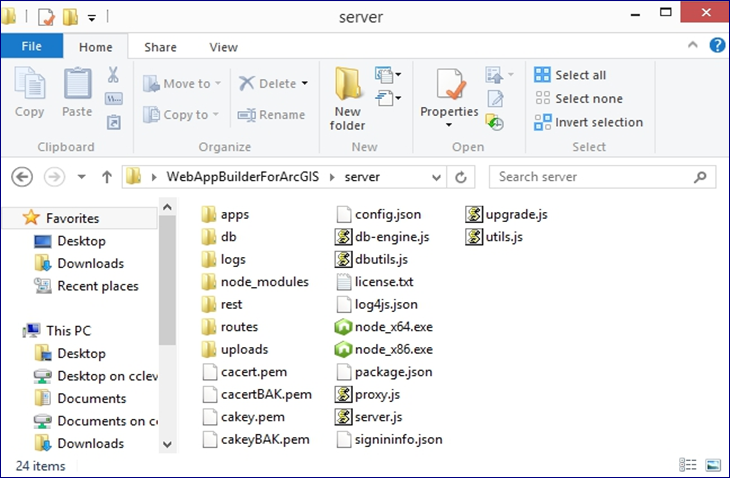Click the Open icon in Open group
Image resolution: width=730 pixels, height=478 pixels.
click(494, 74)
